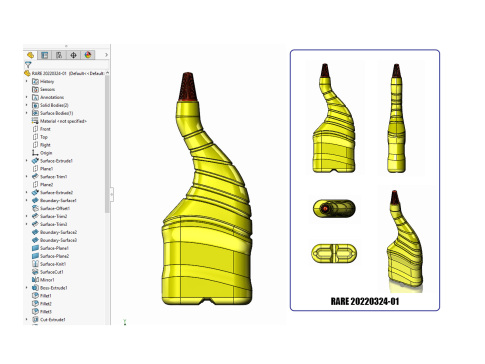Expand the Surface-Extrude2 feature
485x364 pixels.
27,192
